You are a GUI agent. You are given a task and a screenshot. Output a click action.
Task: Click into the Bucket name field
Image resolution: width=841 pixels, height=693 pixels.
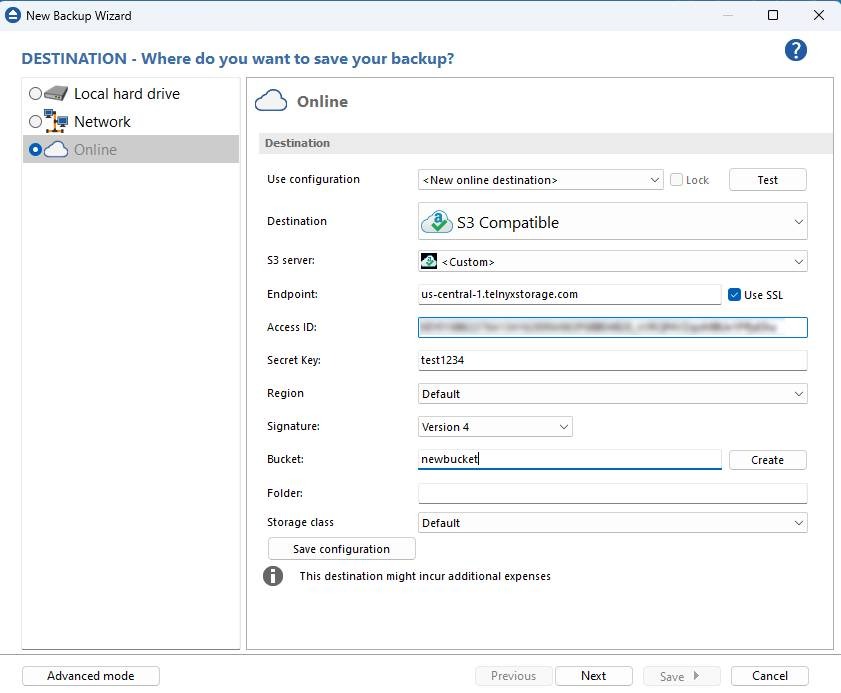570,460
